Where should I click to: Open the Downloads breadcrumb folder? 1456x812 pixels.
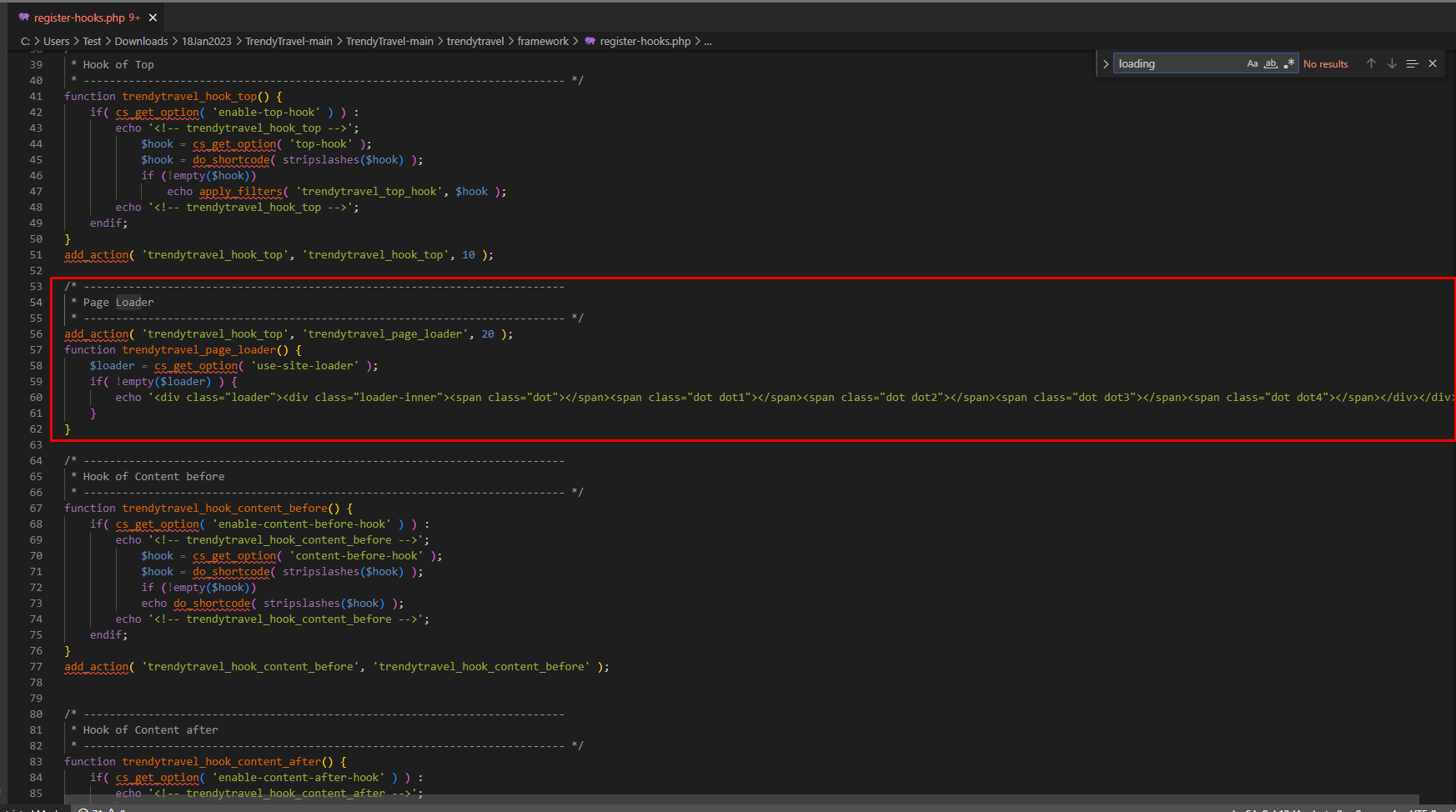pyautogui.click(x=141, y=41)
